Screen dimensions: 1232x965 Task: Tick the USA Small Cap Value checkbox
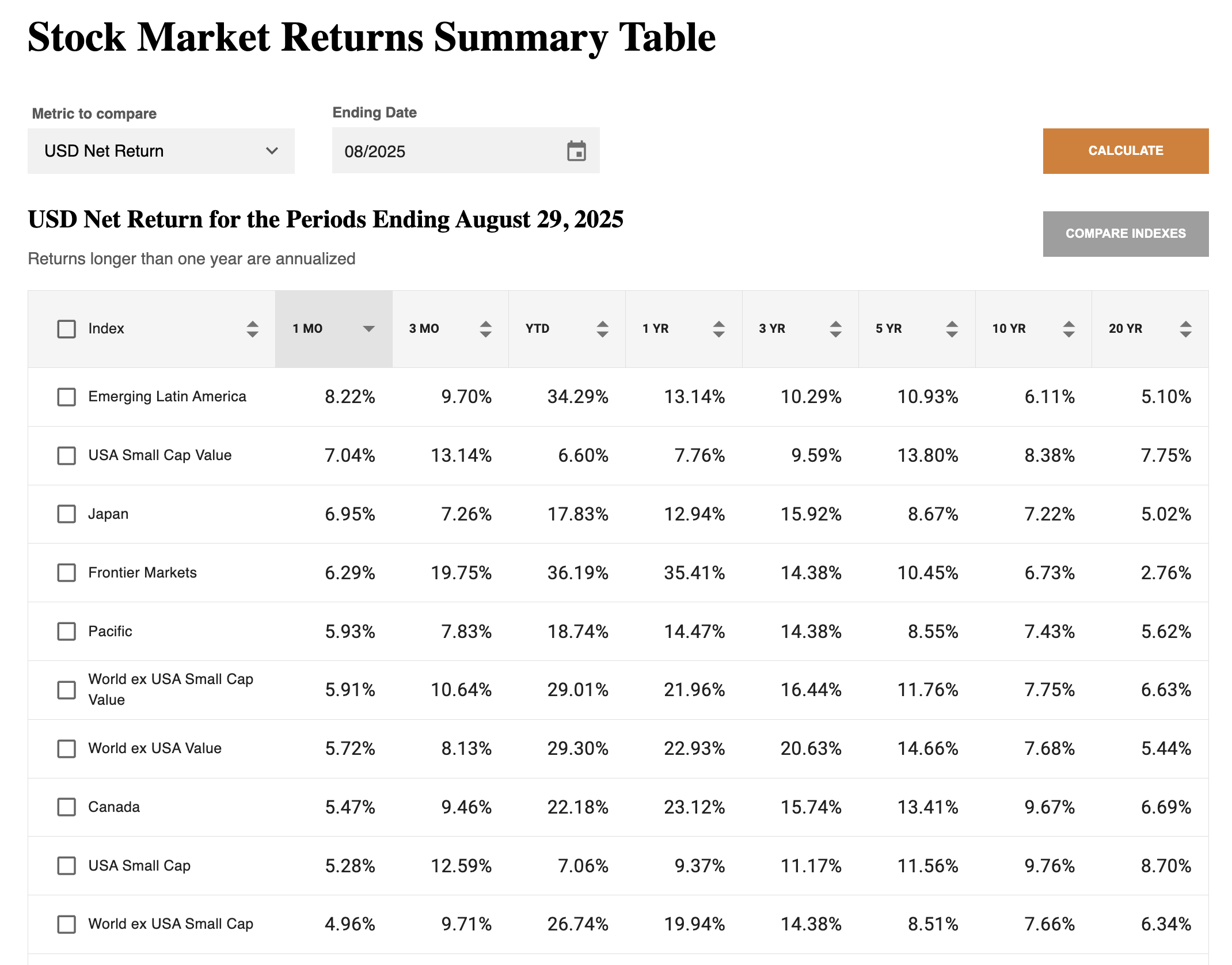coord(67,455)
